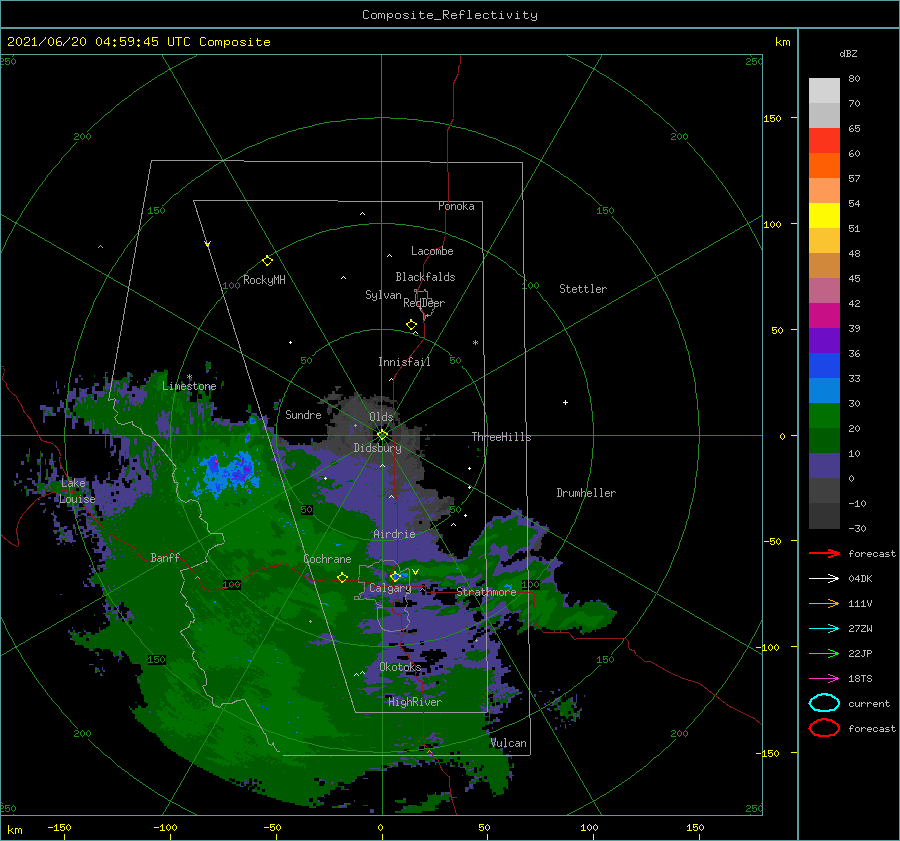Pick the yellow 54 dBZ color swatch

824,216
